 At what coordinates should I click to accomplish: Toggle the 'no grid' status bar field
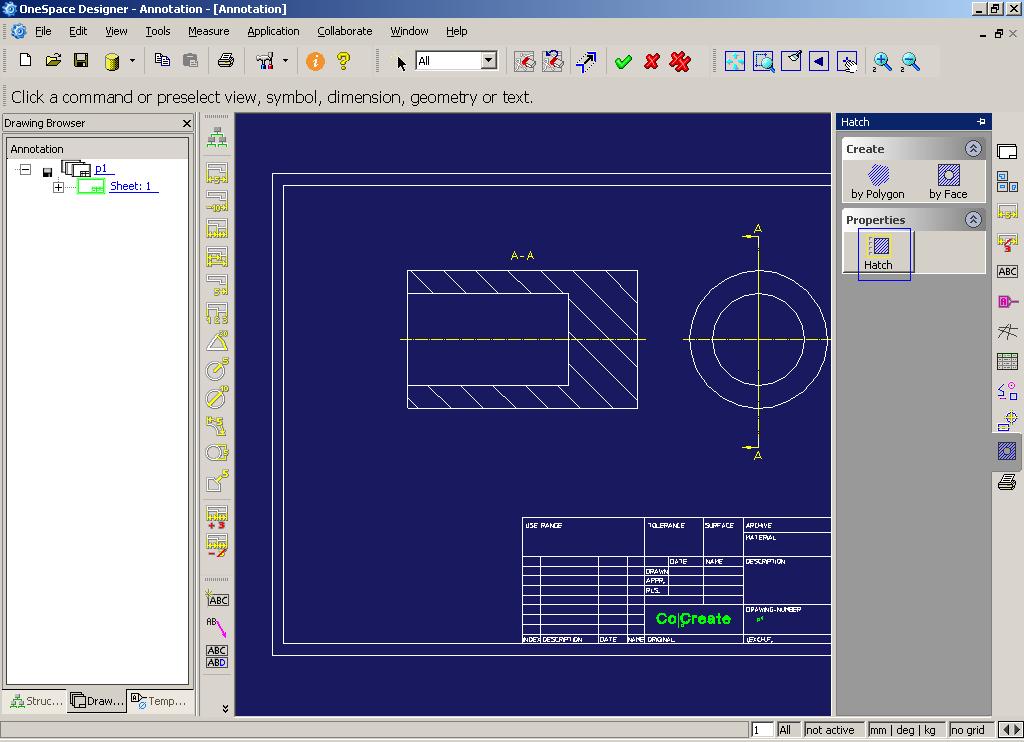pos(969,730)
